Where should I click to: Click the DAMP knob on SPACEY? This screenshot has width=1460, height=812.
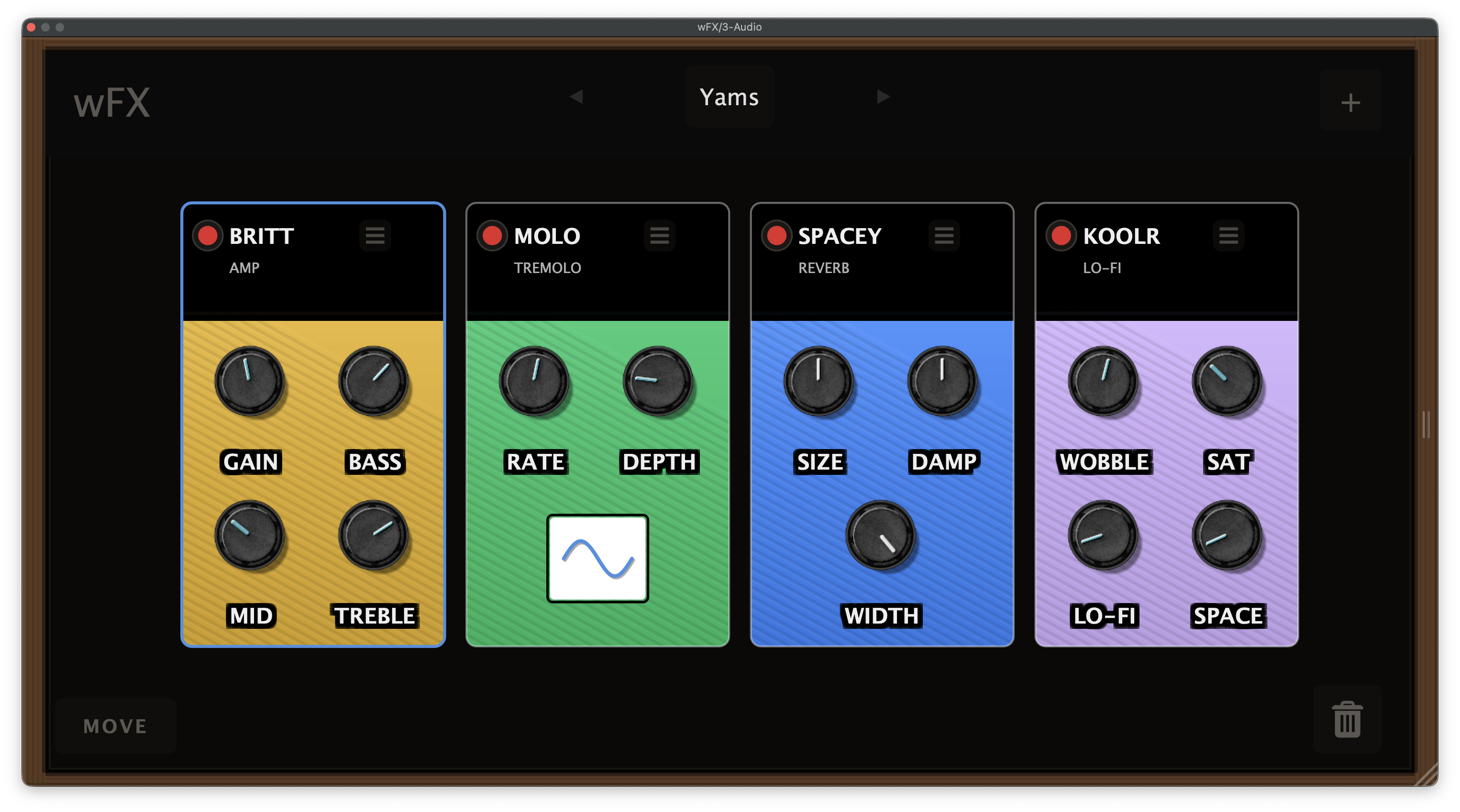pyautogui.click(x=942, y=381)
